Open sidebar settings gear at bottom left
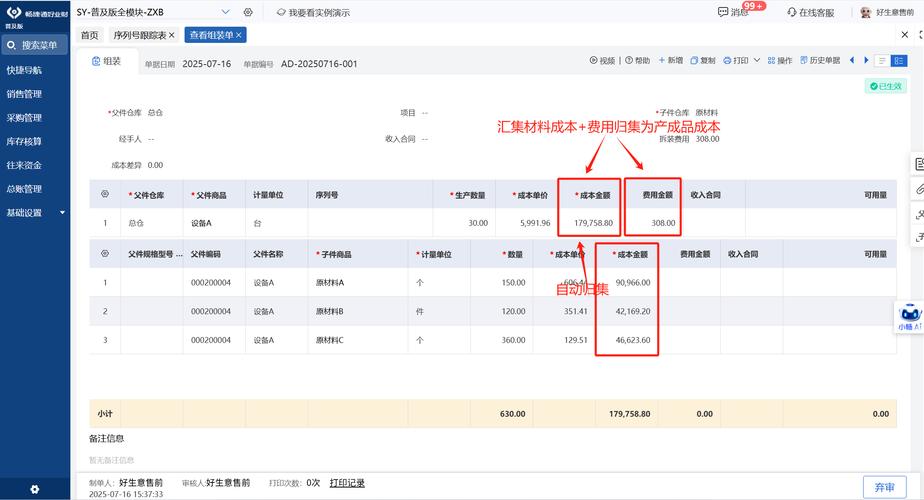The image size is (924, 500). (35, 489)
